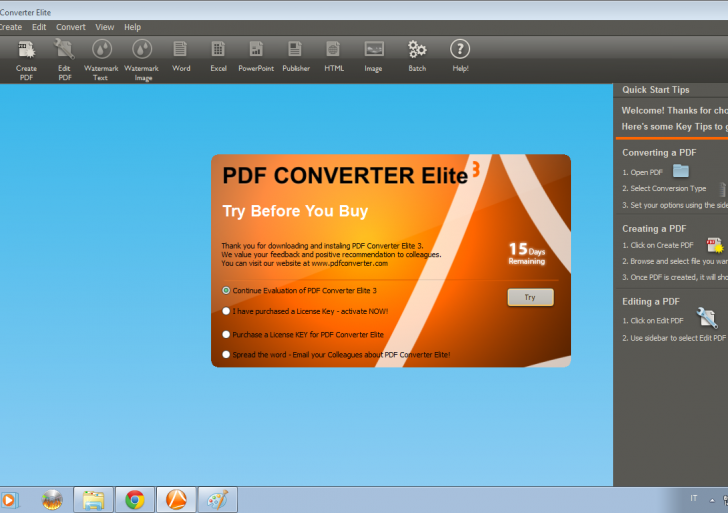This screenshot has height=513, width=728.
Task: Launch Google Chrome from the taskbar
Action: [135, 499]
